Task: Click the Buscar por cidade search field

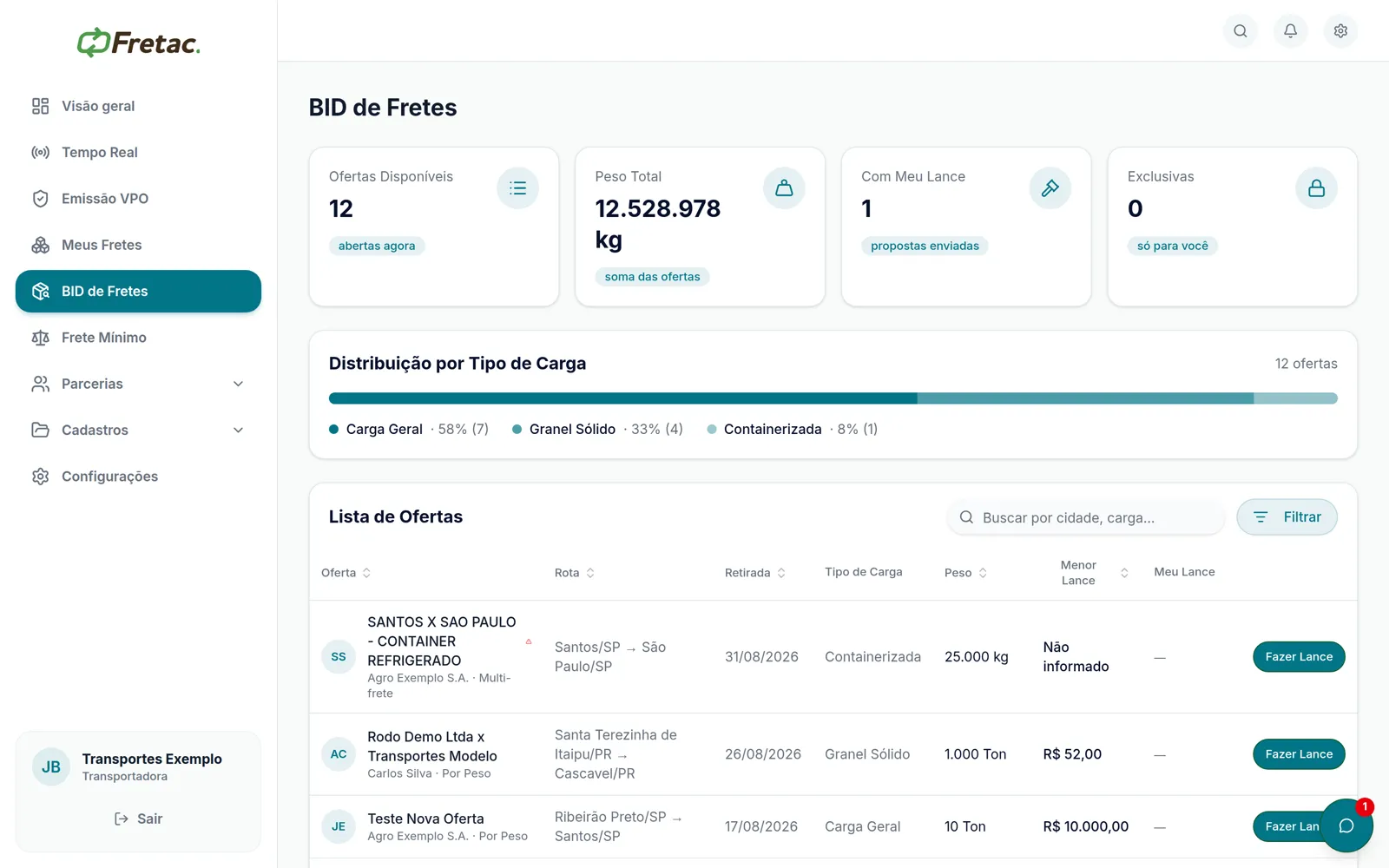Action: pyautogui.click(x=1085, y=517)
